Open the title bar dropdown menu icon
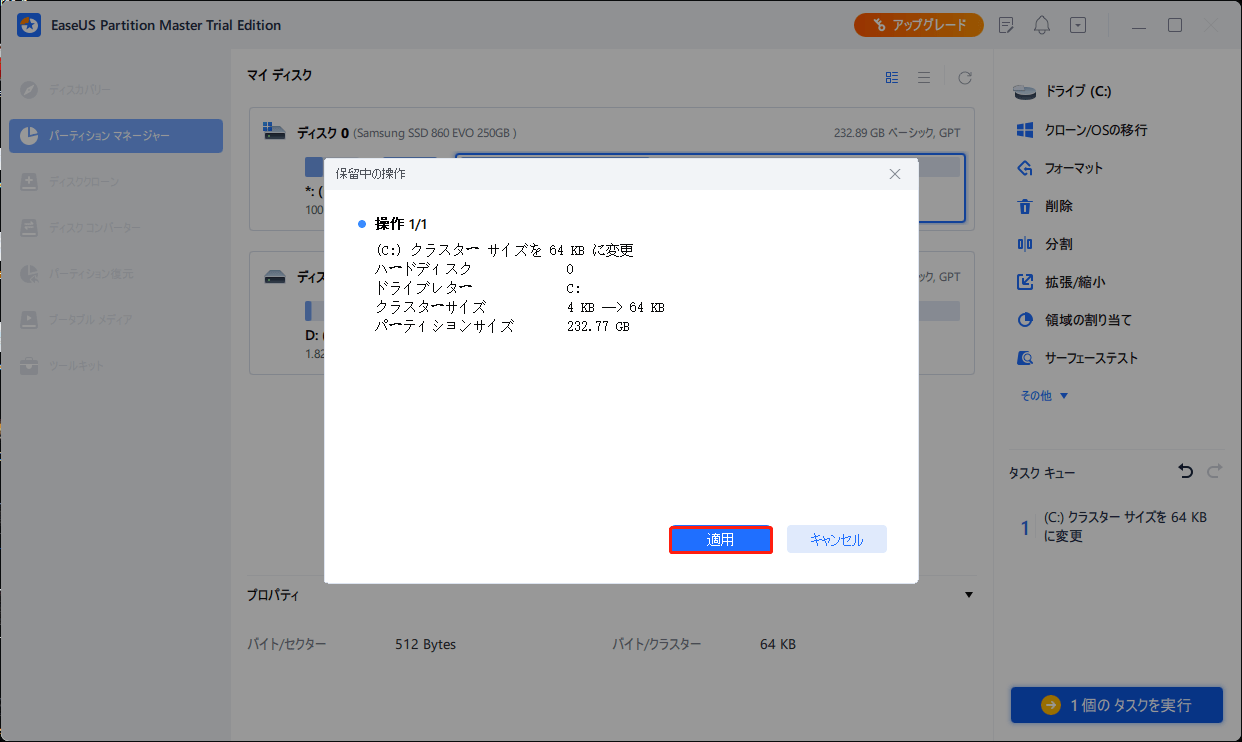 (1077, 25)
